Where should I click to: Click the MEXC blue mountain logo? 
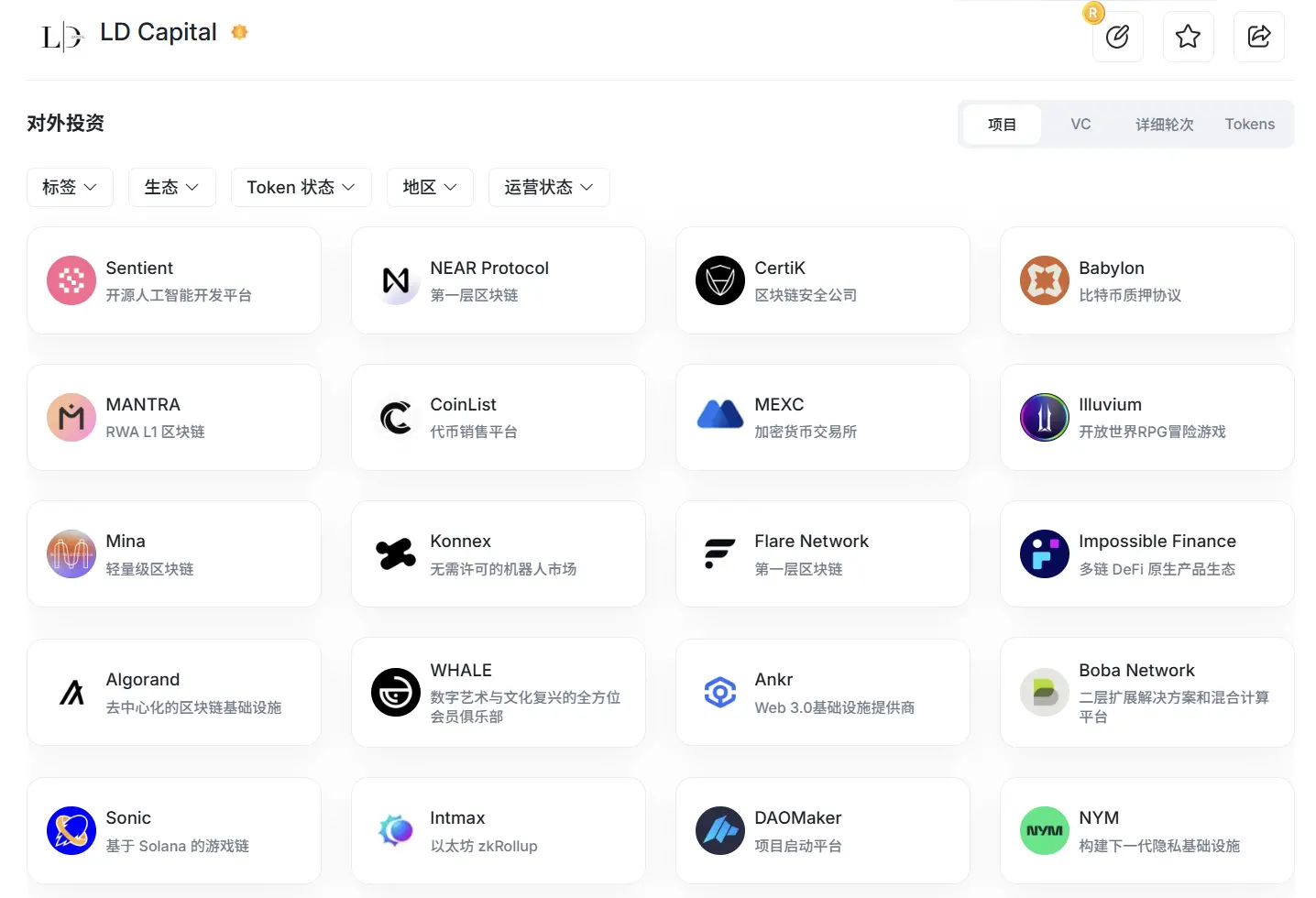(720, 417)
